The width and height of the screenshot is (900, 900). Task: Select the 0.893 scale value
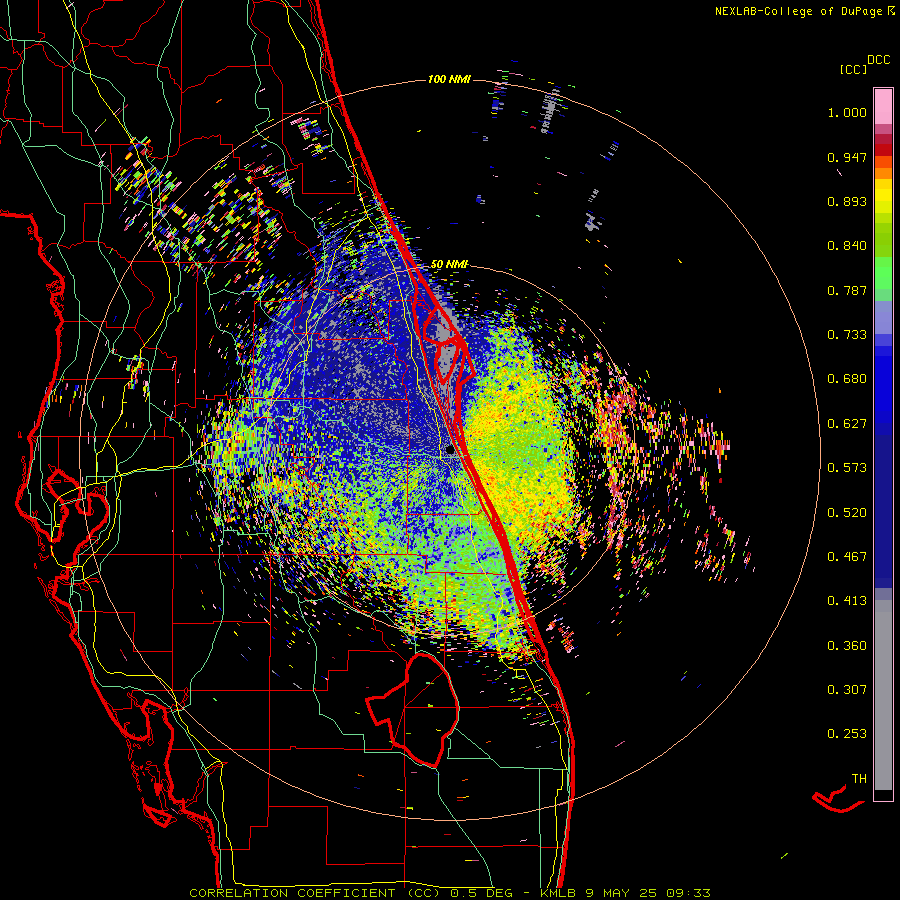pos(847,201)
